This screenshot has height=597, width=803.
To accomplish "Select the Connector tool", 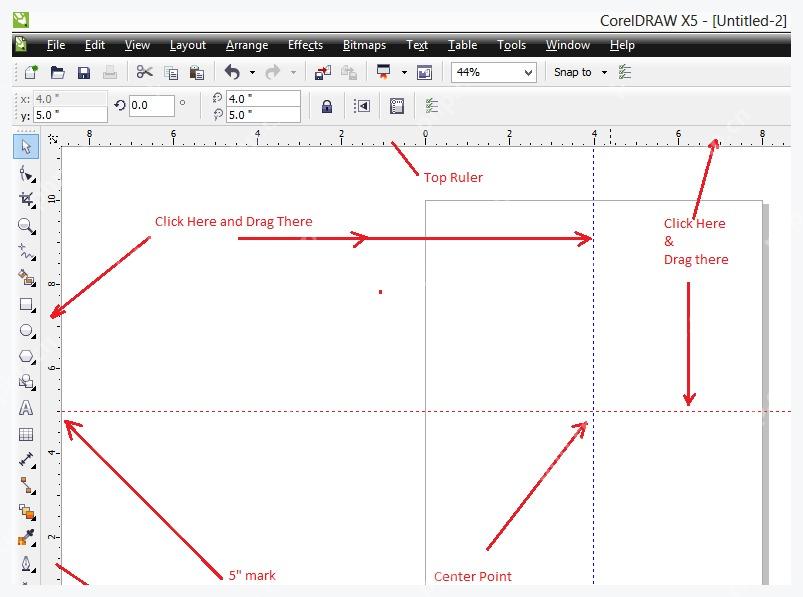I will tap(26, 485).
